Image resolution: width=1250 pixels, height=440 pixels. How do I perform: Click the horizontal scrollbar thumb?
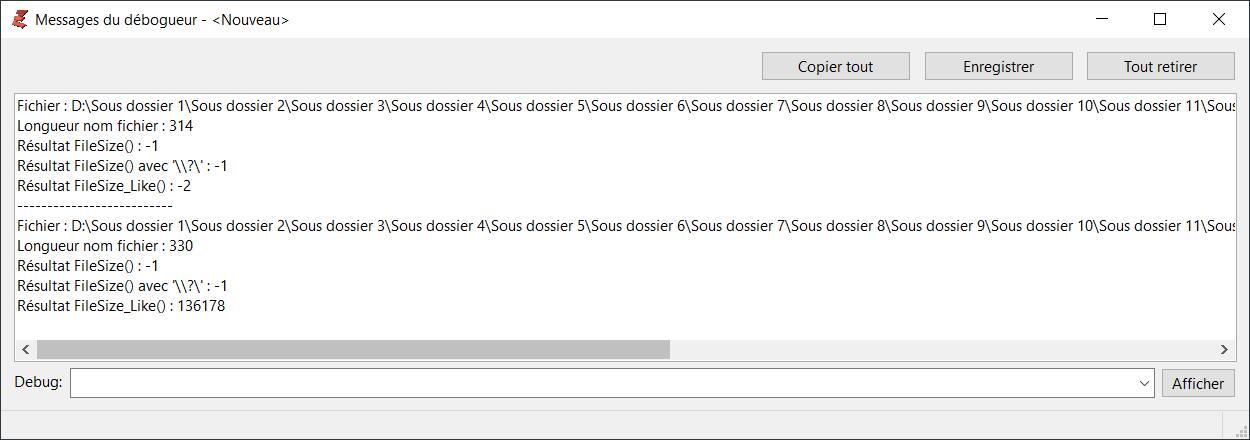353,349
